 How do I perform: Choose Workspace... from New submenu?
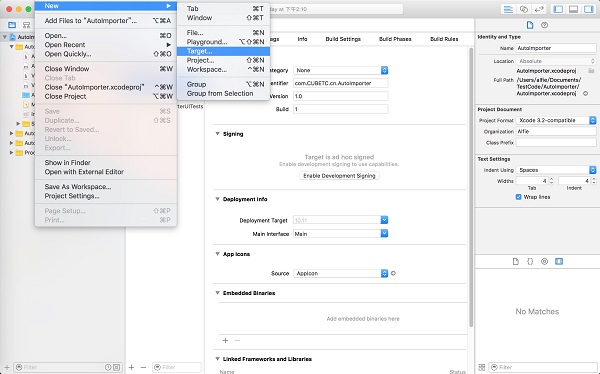pyautogui.click(x=223, y=70)
